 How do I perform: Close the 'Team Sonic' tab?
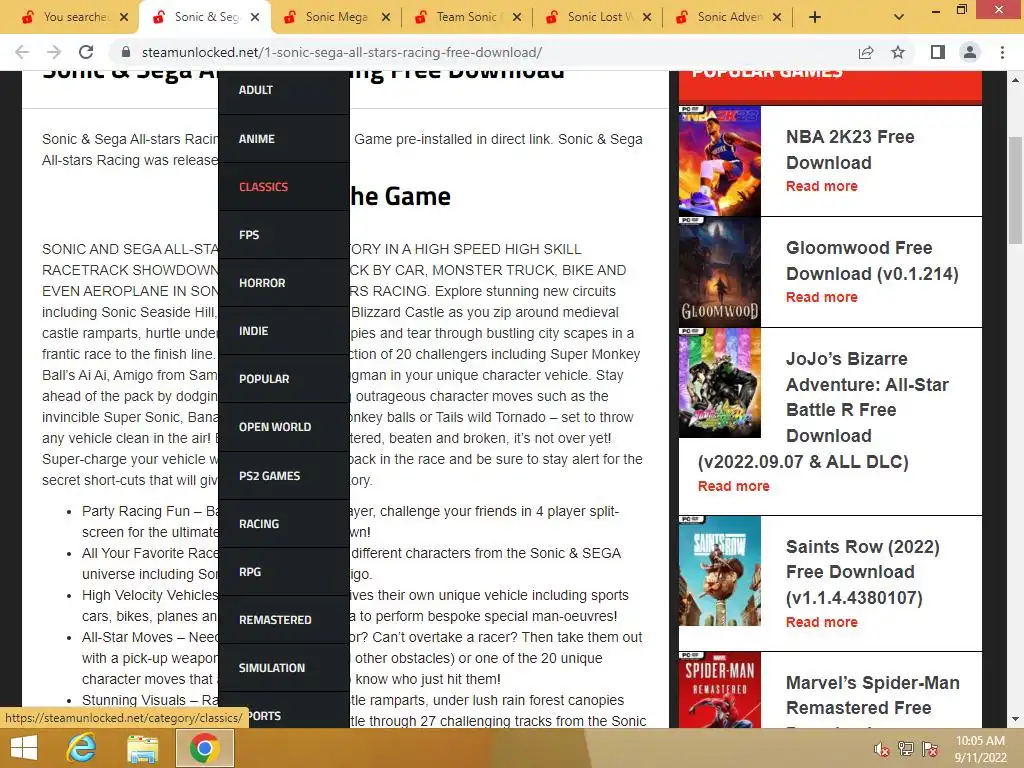(x=517, y=17)
